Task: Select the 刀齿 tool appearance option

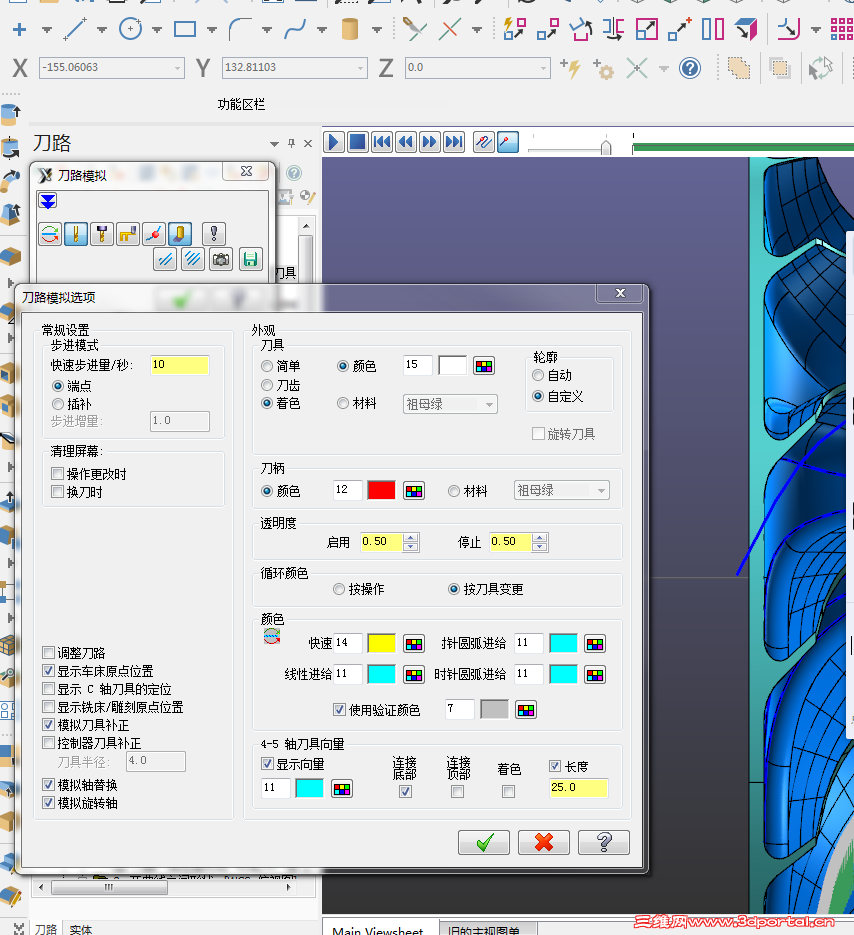Action: click(x=267, y=385)
